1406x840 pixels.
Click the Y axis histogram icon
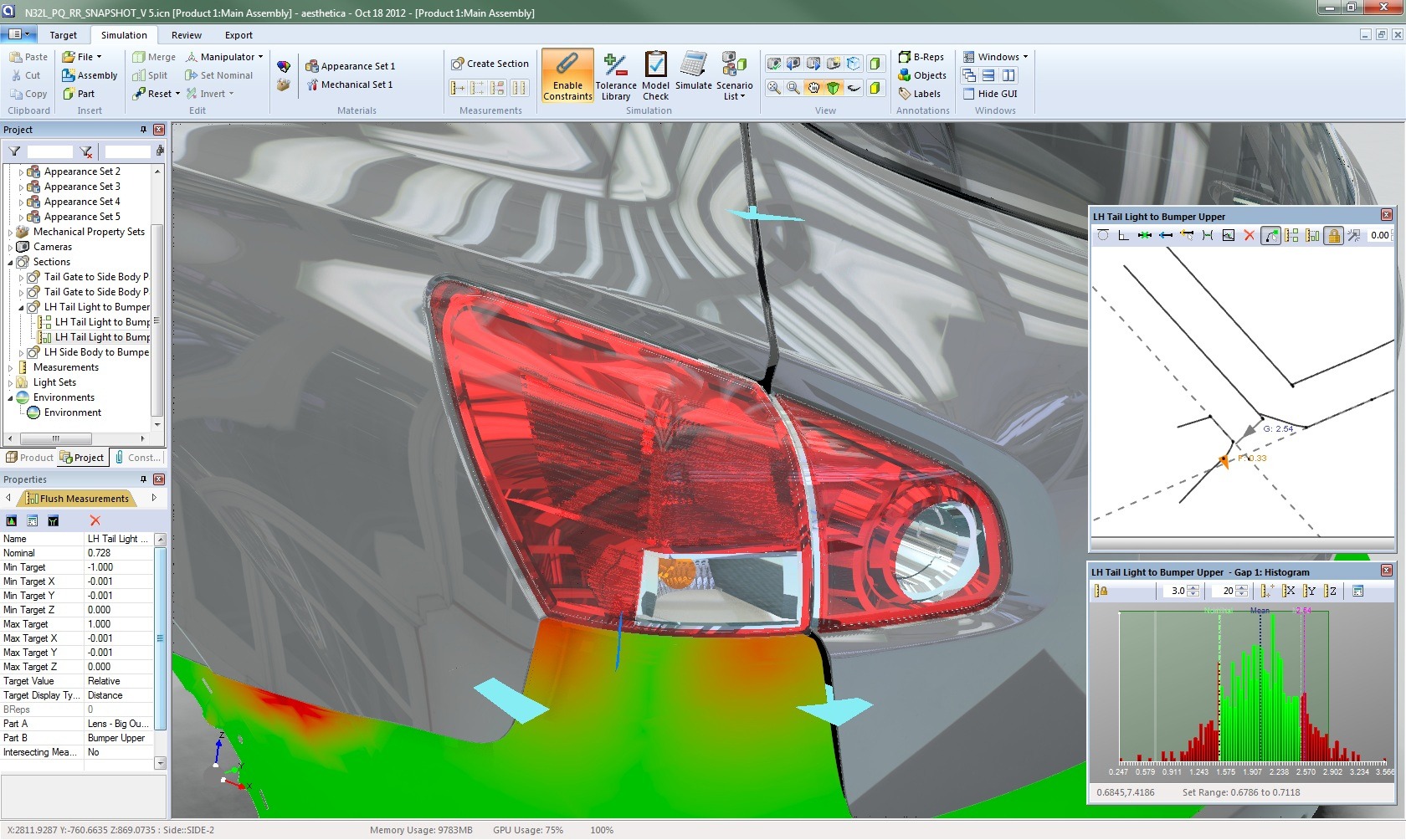point(1310,591)
